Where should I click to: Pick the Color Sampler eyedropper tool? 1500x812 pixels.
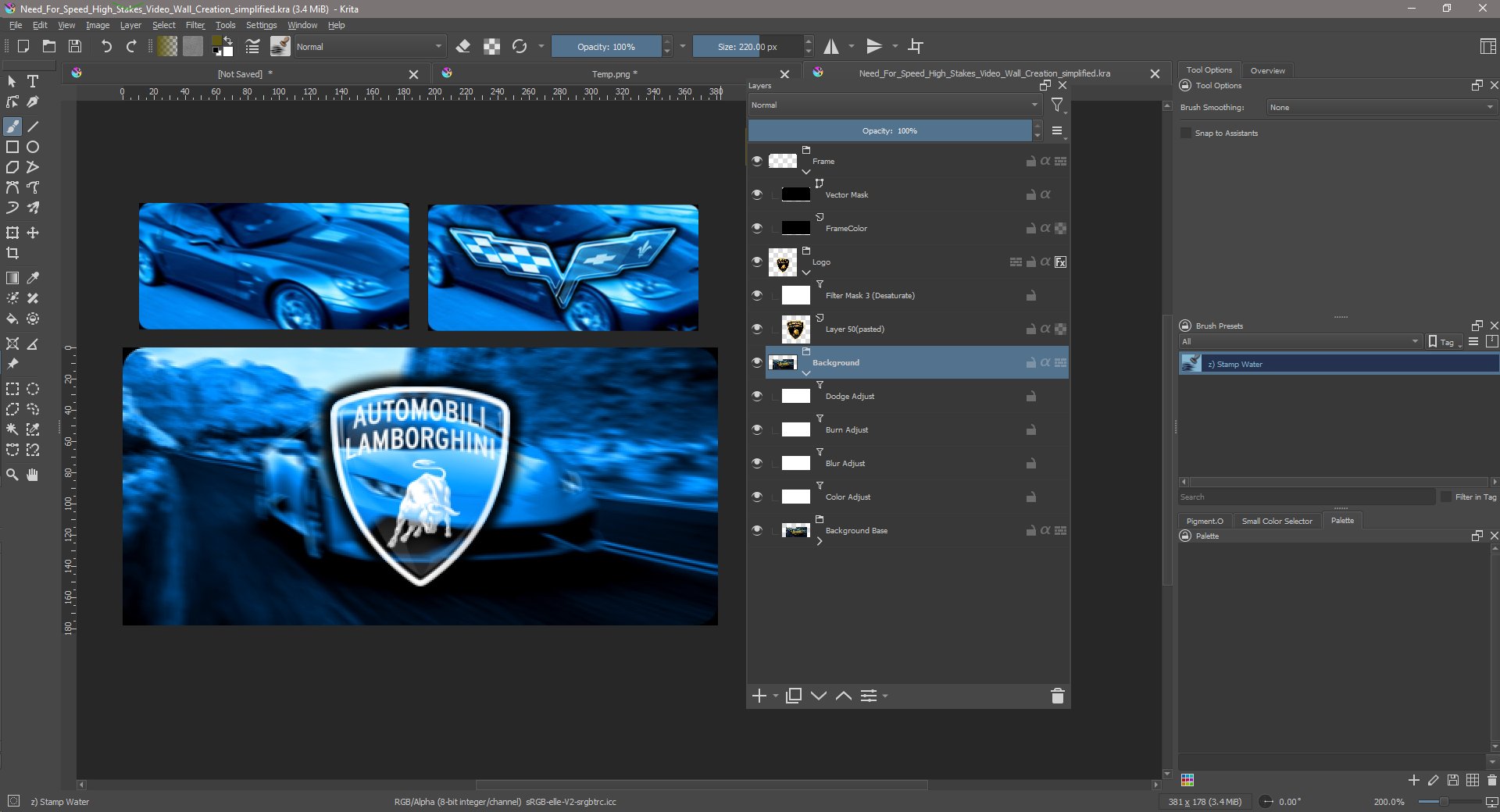coord(33,278)
